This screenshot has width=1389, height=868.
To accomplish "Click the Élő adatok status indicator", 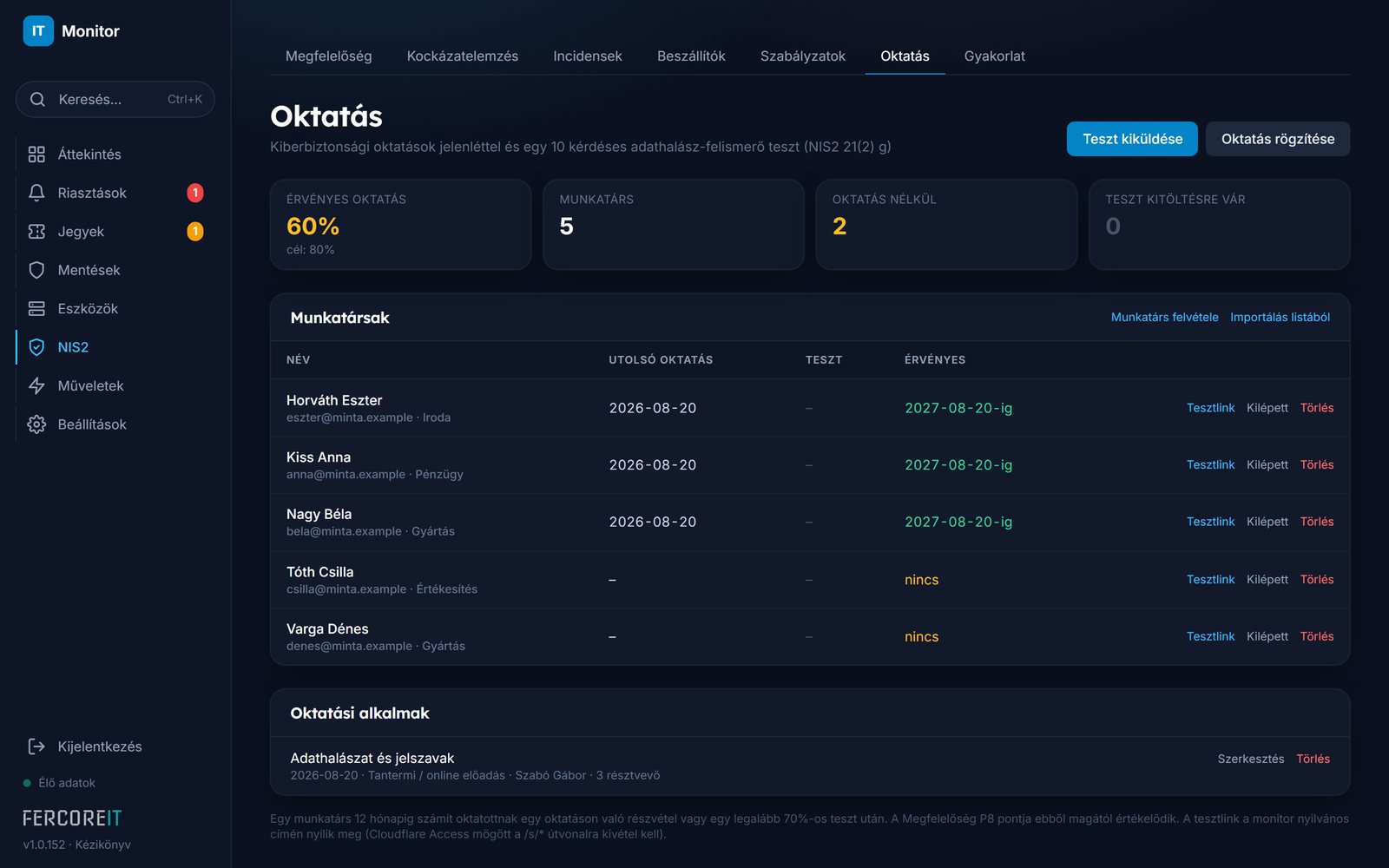I will click(59, 783).
